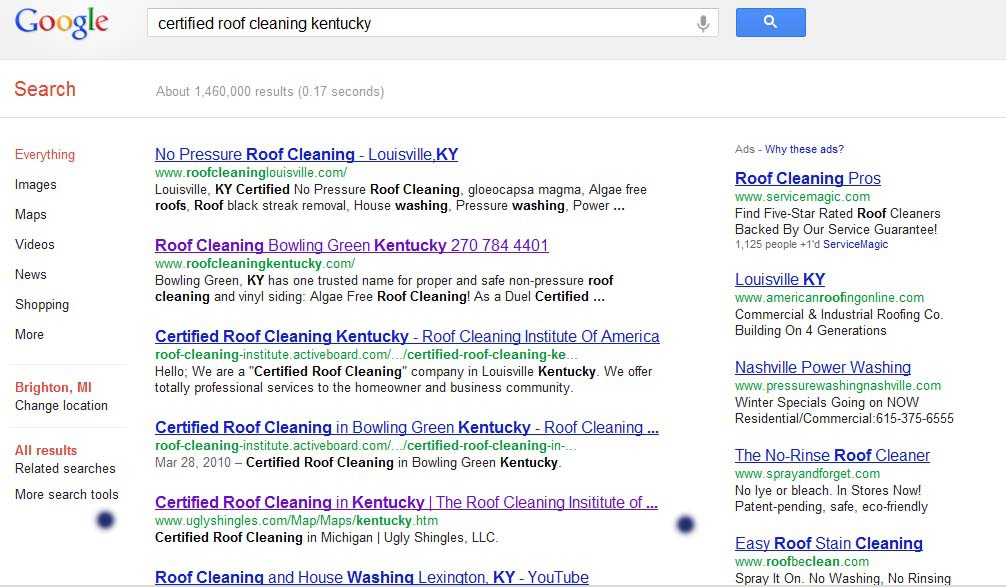
Task: Click the microphone voice search icon
Action: pos(703,23)
